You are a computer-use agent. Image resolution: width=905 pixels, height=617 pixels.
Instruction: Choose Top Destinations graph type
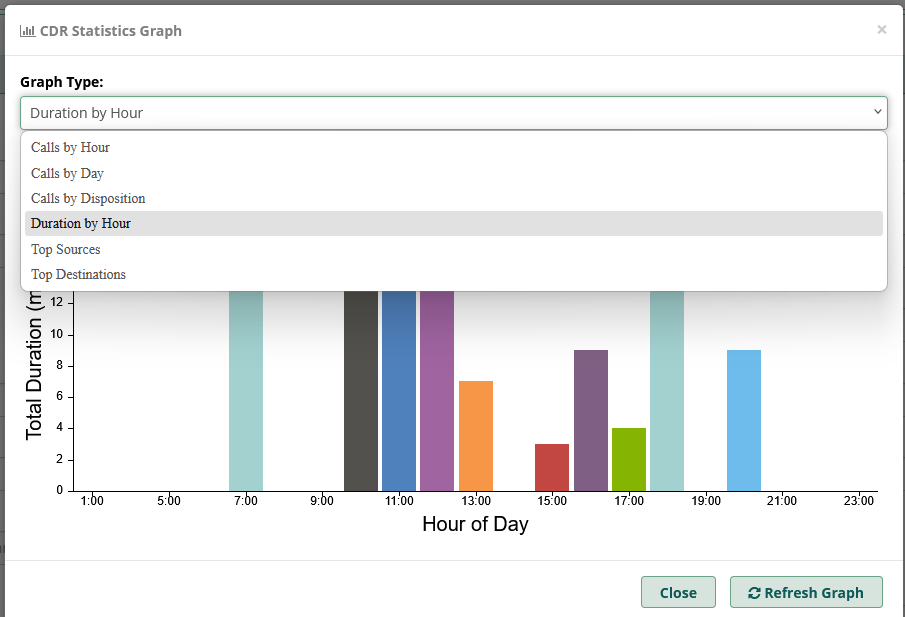click(78, 274)
